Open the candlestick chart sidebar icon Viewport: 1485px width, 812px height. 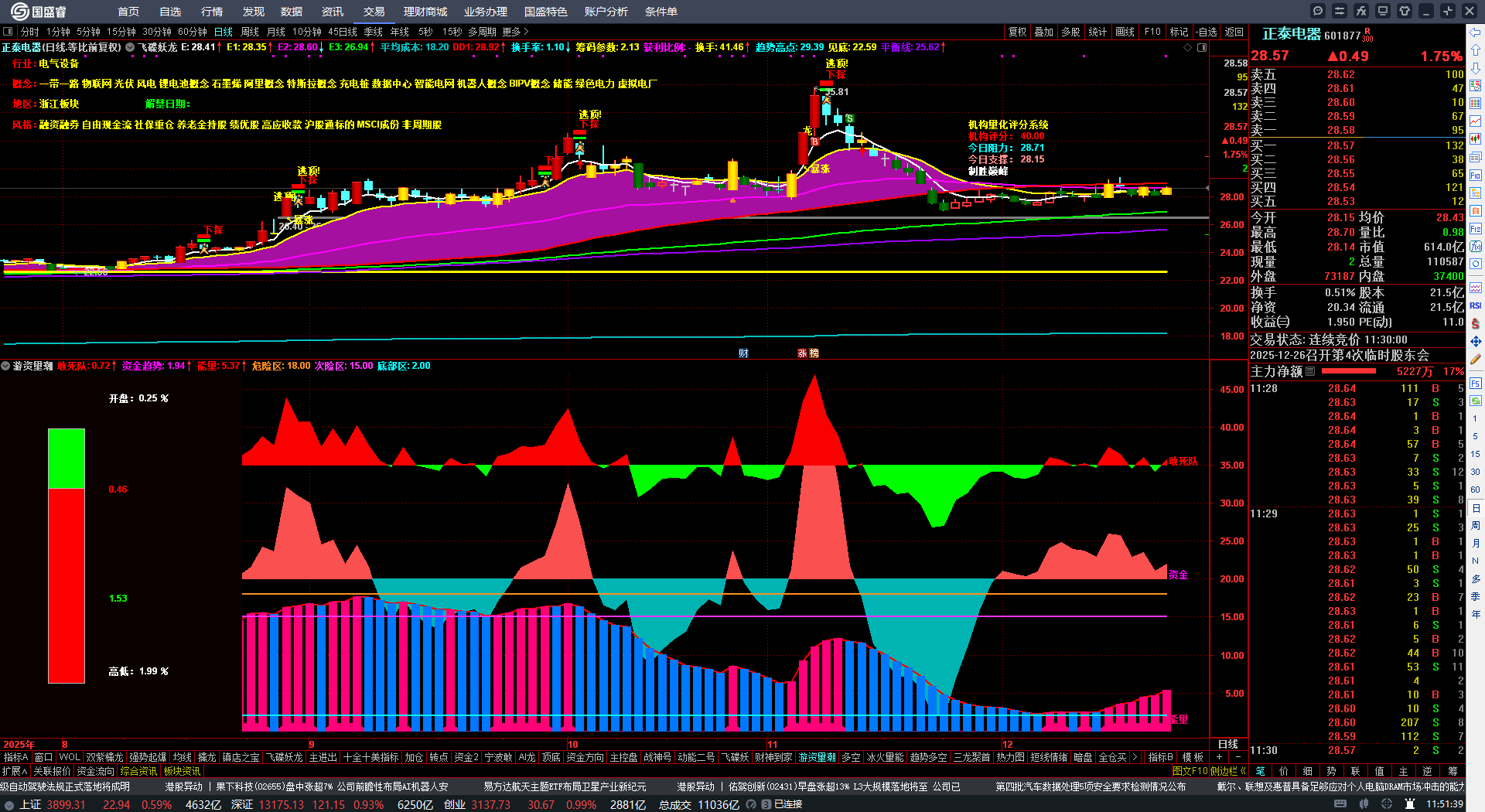coord(1476,139)
